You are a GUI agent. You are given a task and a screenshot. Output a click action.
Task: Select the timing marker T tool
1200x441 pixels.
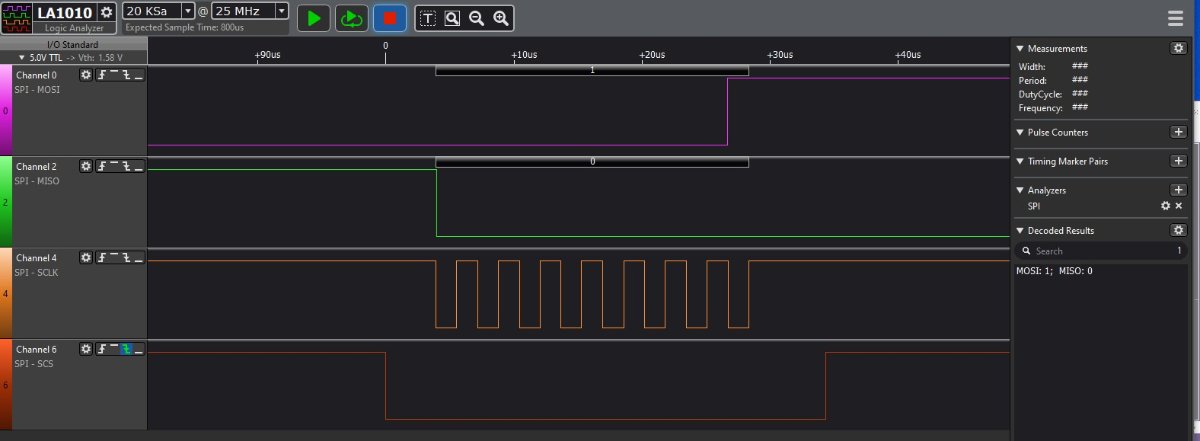427,18
